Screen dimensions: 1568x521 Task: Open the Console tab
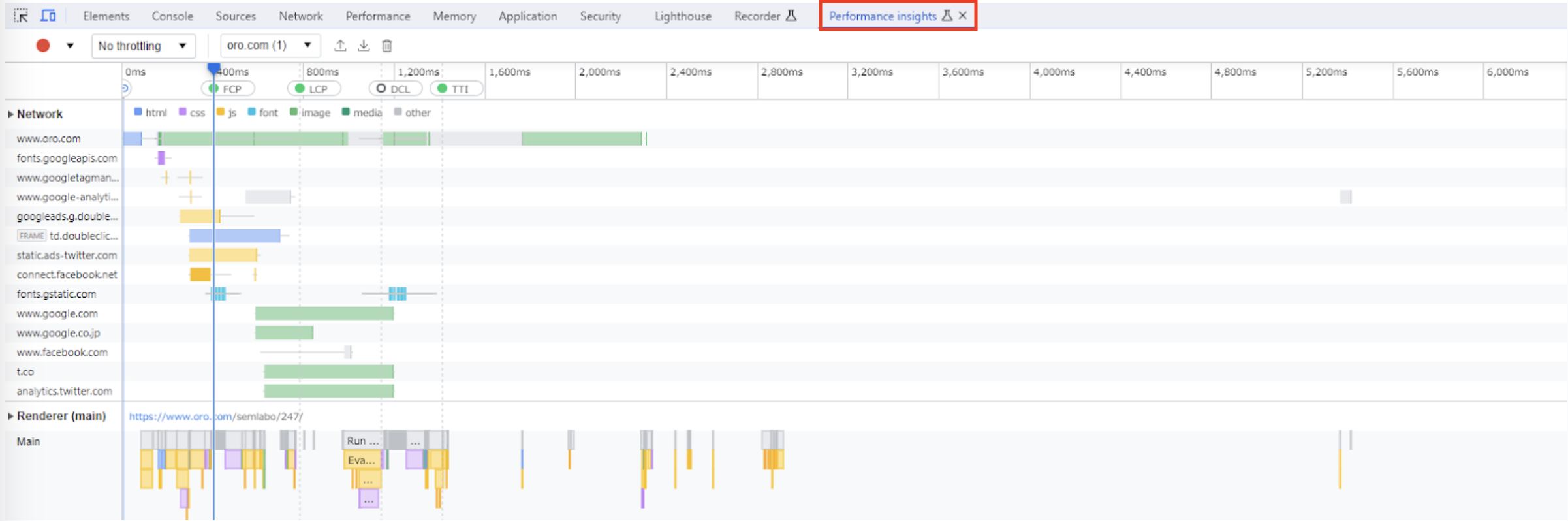click(172, 16)
